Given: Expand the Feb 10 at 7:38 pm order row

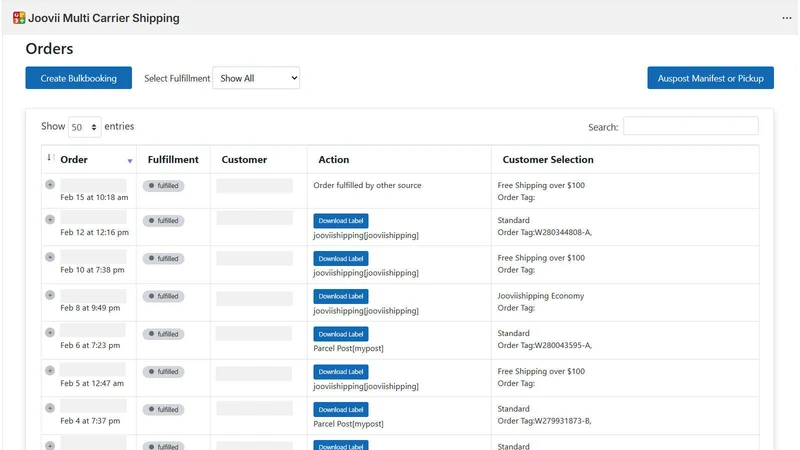Looking at the screenshot, I should (x=49, y=257).
